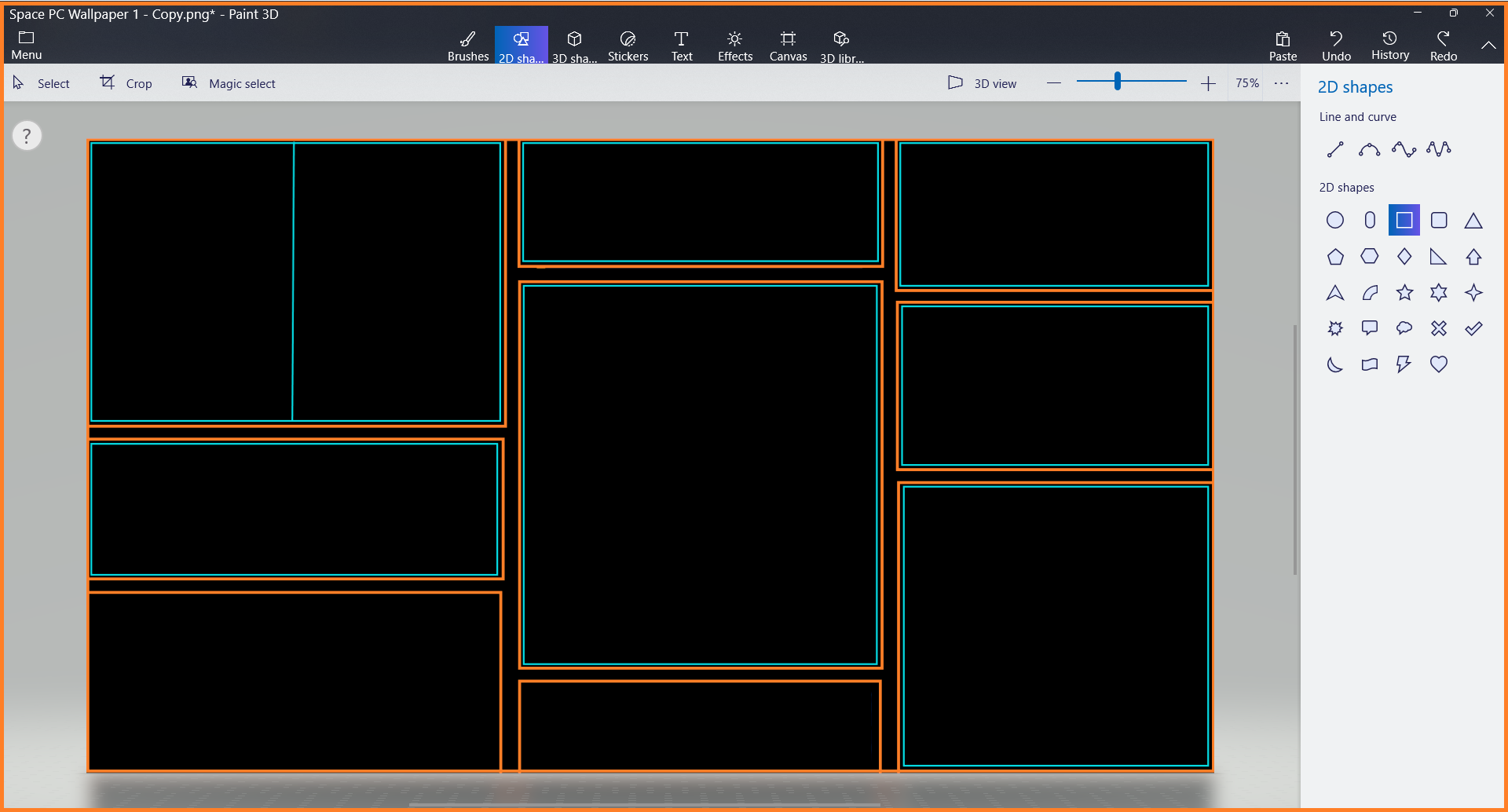This screenshot has height=812, width=1508.
Task: Open the Effects tab
Action: point(735,46)
